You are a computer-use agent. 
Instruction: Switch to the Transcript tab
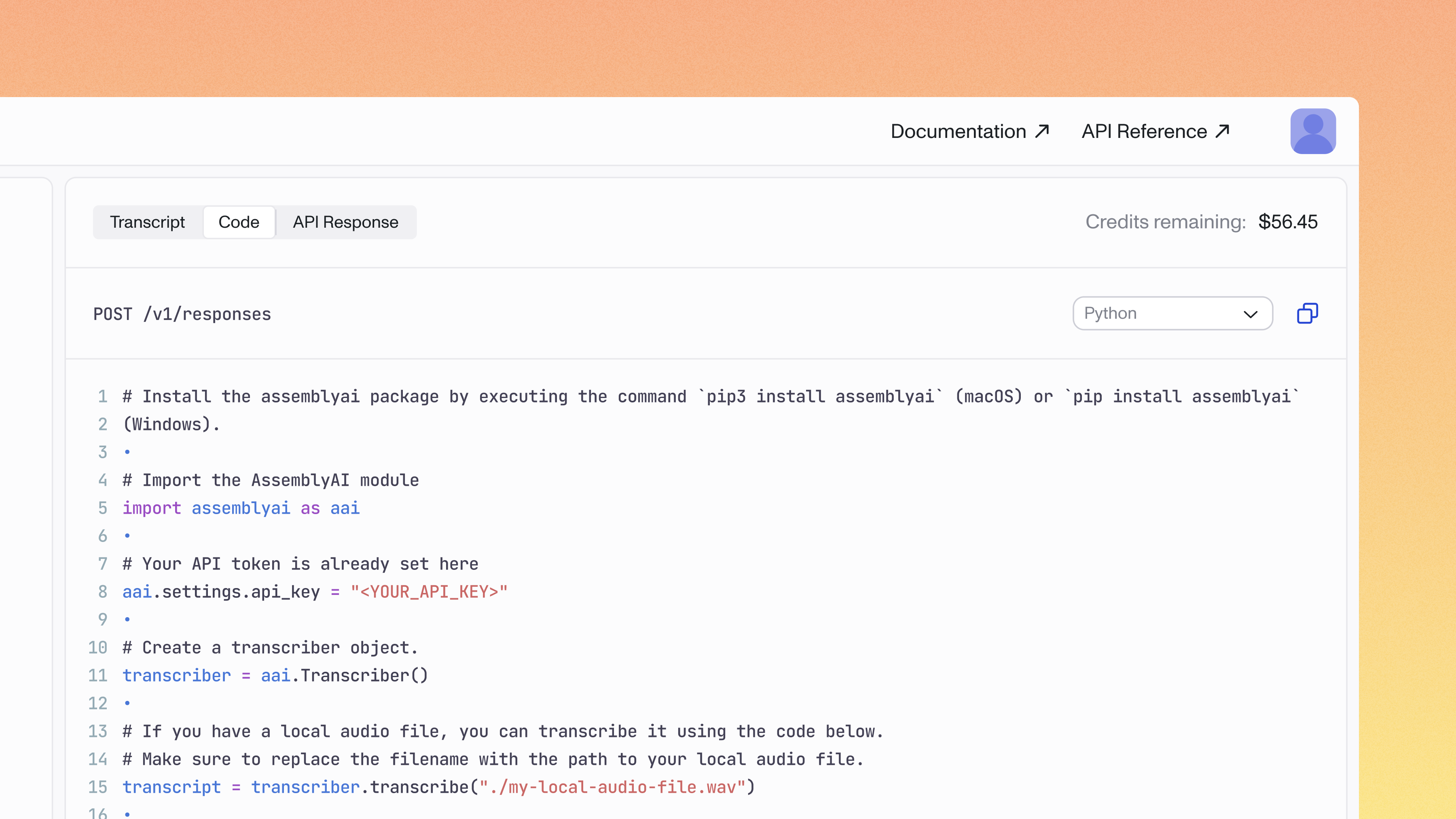148,222
